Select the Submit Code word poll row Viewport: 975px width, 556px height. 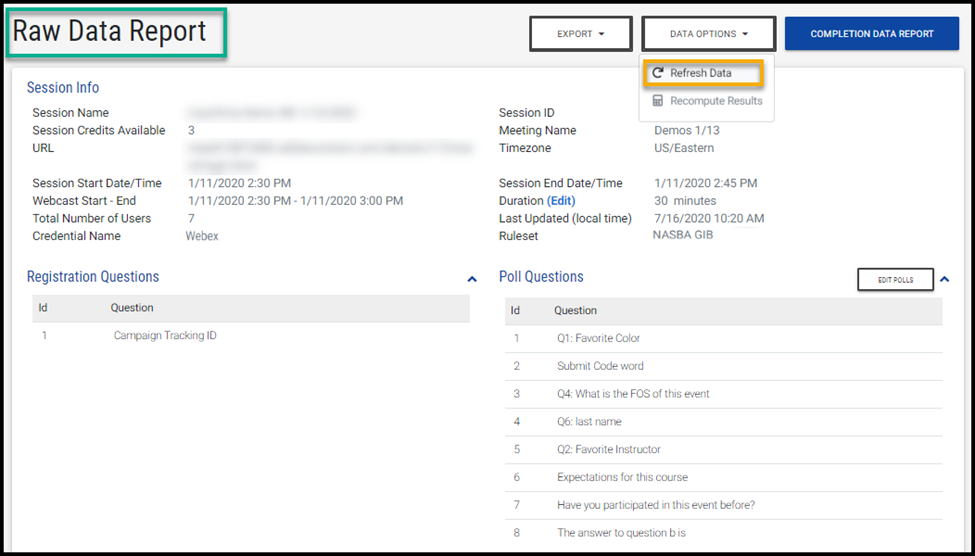tap(600, 366)
